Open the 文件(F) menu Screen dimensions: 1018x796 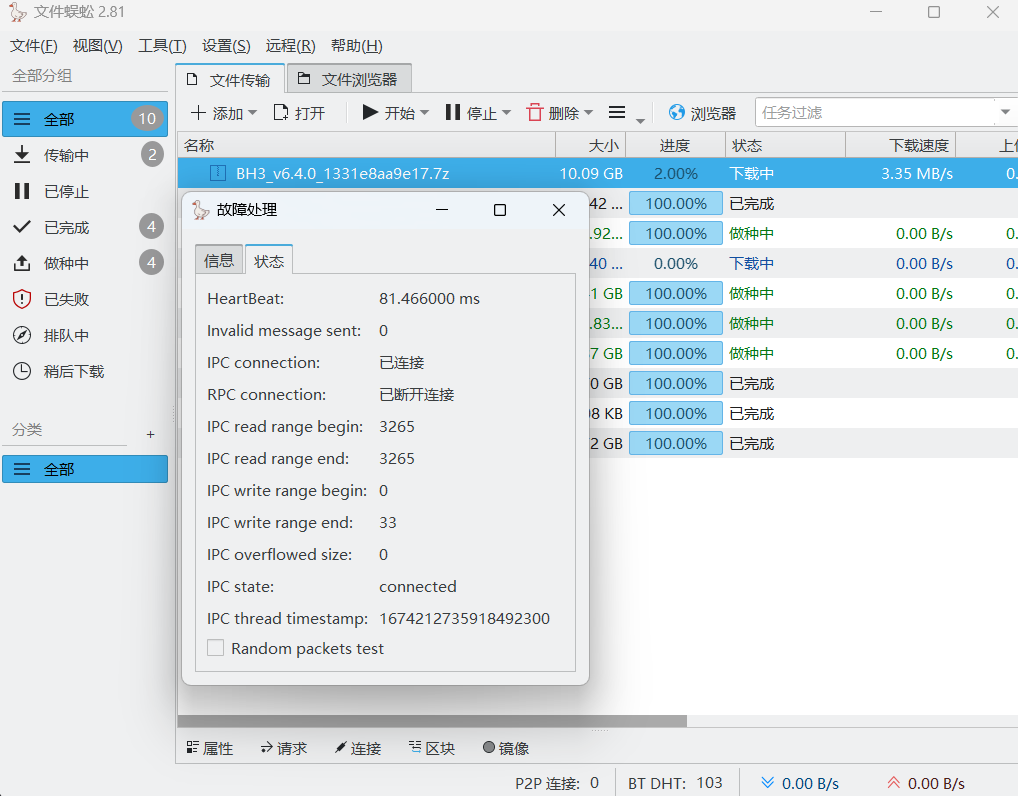pos(34,46)
